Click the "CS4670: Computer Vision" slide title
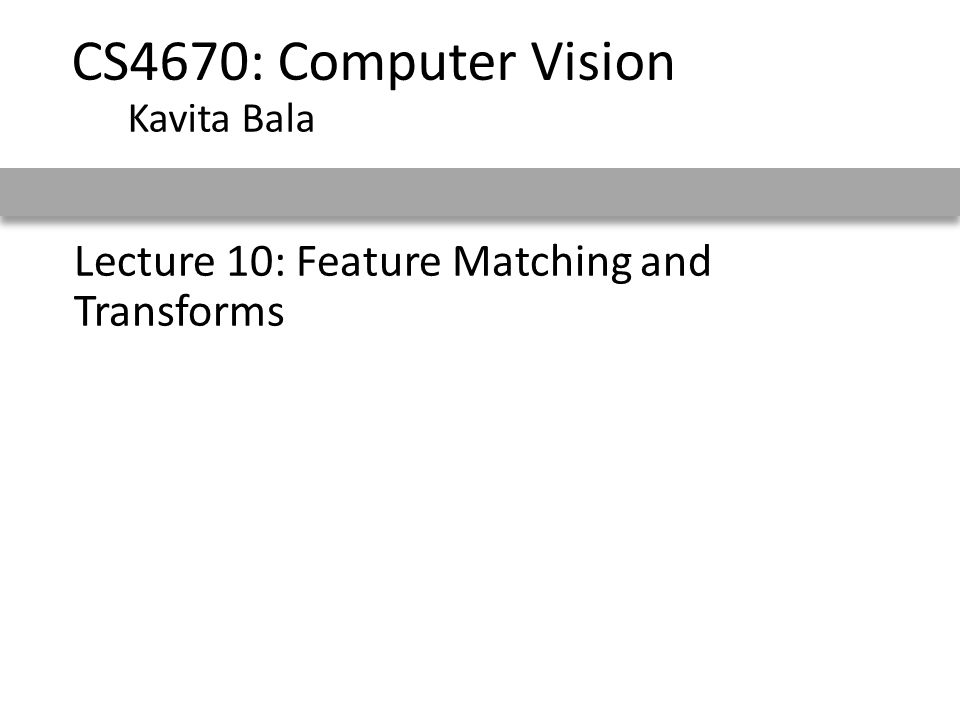 tap(373, 62)
